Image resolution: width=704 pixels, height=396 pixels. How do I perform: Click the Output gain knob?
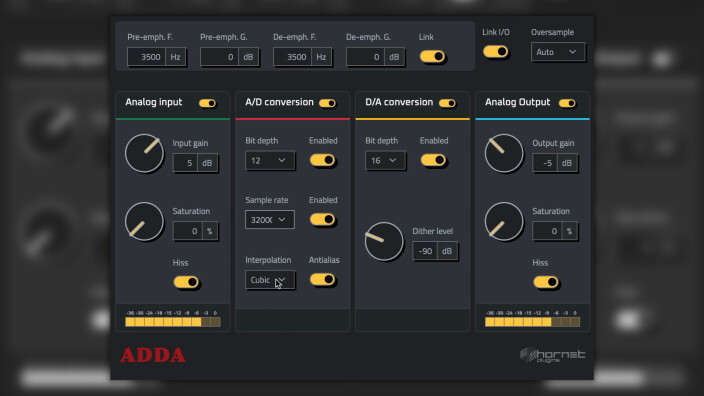tap(504, 153)
